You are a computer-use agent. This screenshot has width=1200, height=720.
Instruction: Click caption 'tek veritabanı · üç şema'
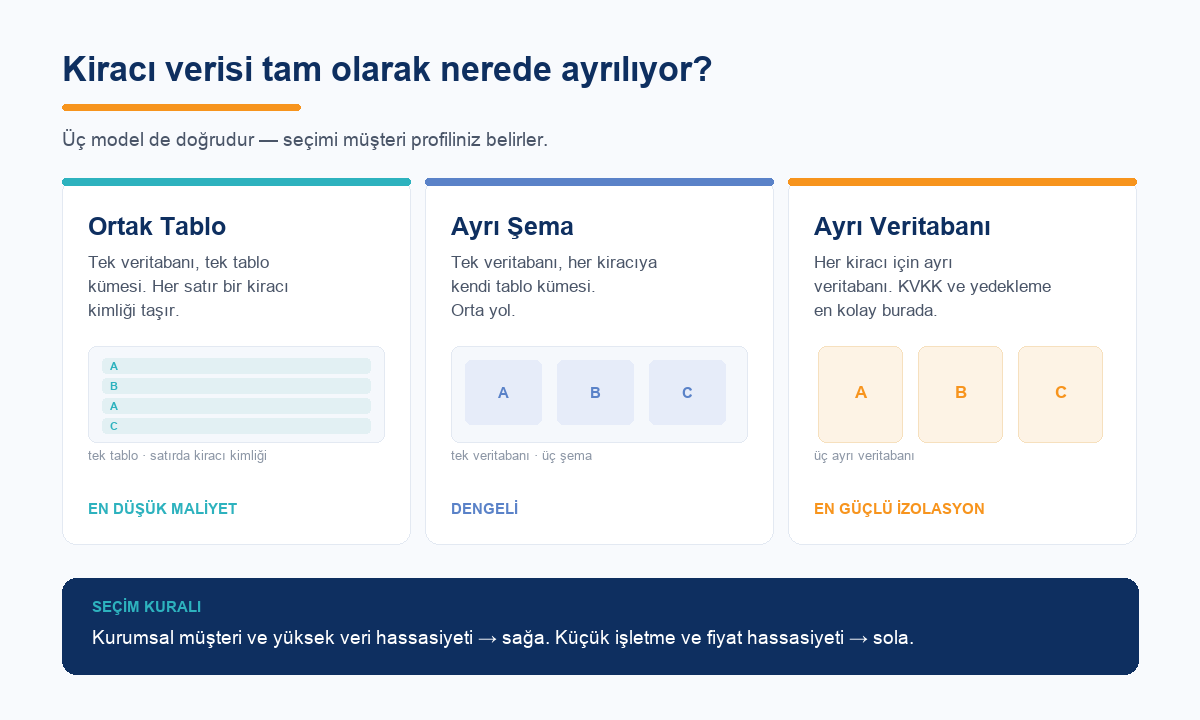tap(521, 456)
